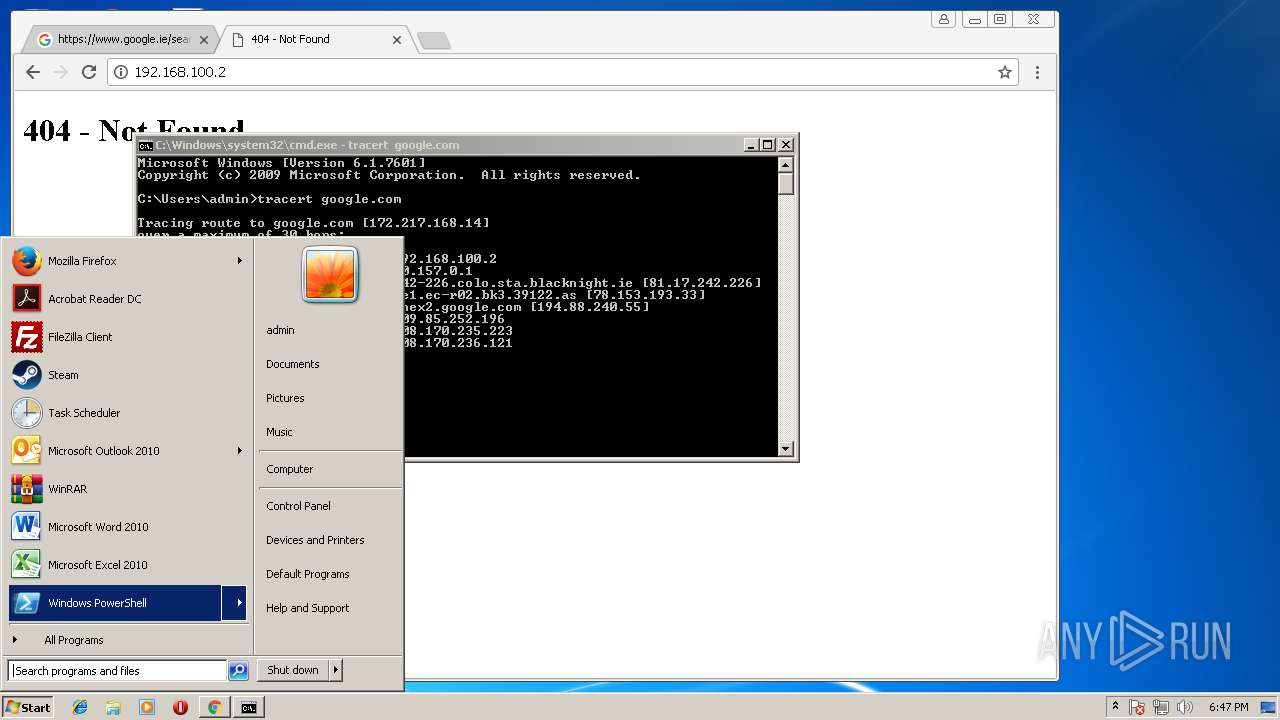Click the Chrome address bar
The height and width of the screenshot is (720, 1280).
point(564,72)
